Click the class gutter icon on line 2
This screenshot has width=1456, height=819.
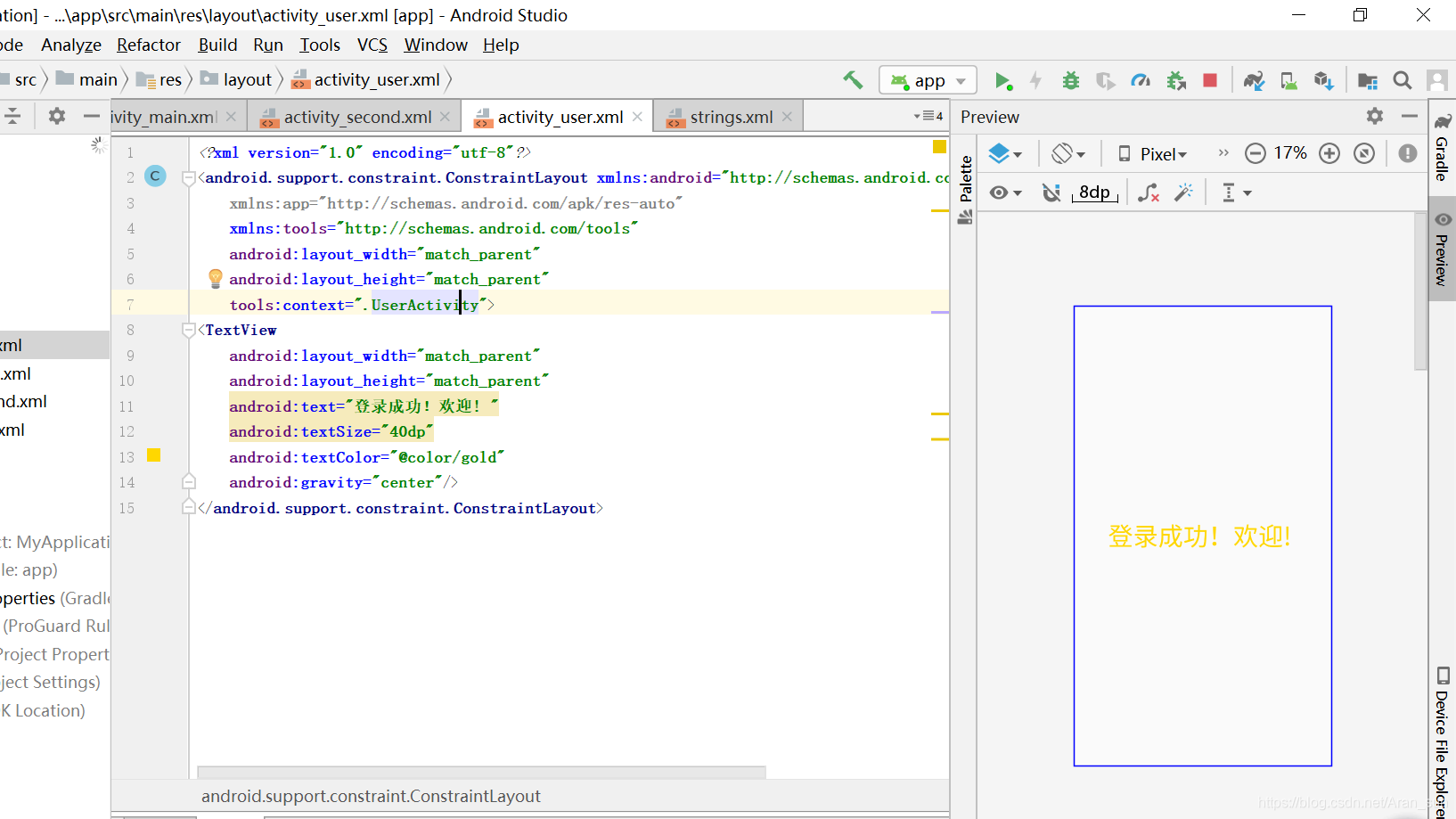click(155, 176)
